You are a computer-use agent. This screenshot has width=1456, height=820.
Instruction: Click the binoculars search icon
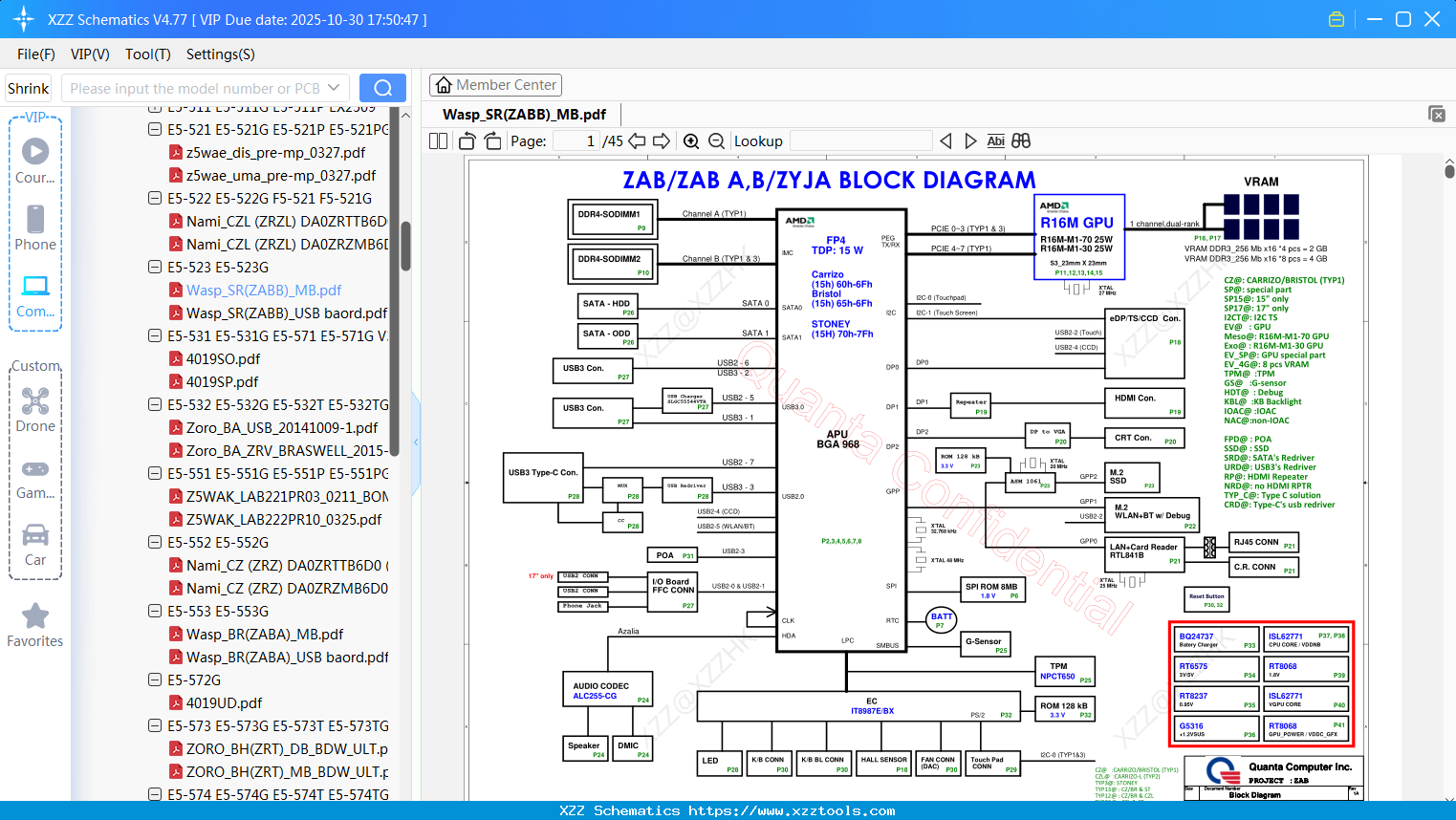[x=1021, y=141]
